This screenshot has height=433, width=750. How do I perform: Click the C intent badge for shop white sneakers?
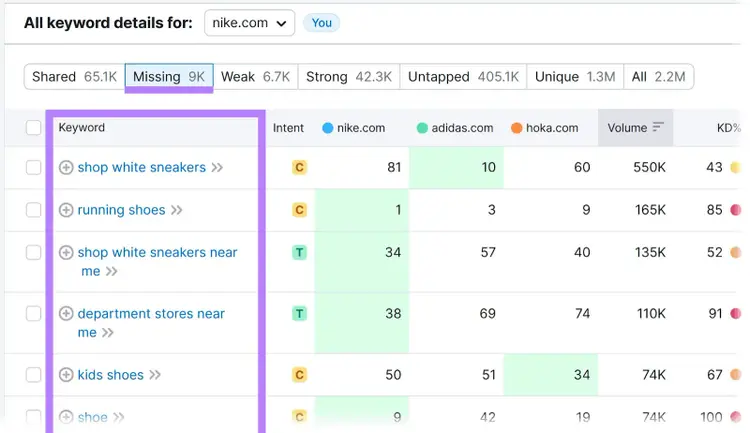(299, 167)
